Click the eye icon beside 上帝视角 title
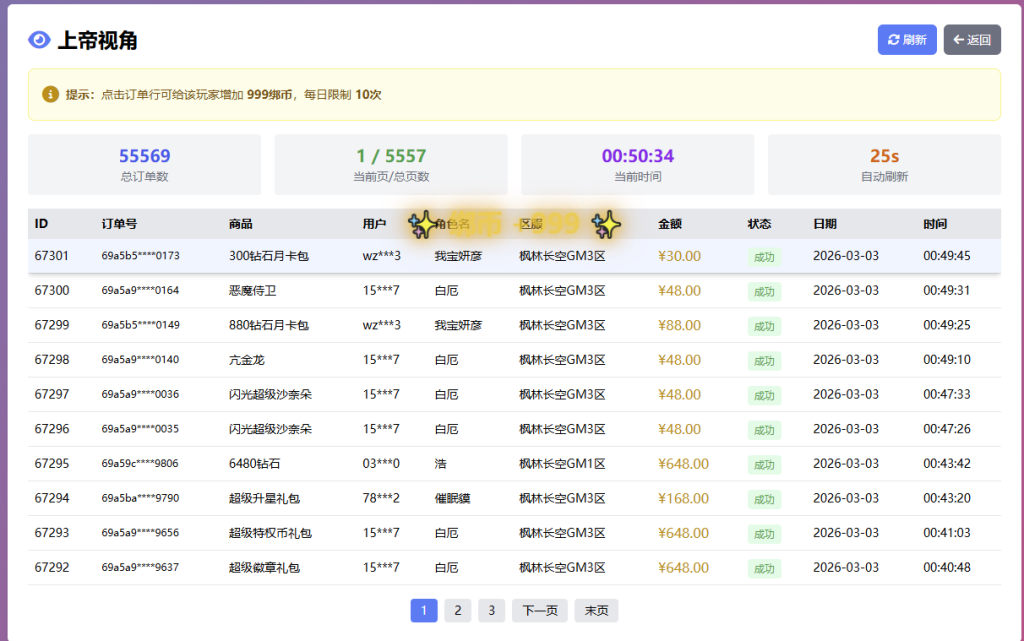 (39, 40)
